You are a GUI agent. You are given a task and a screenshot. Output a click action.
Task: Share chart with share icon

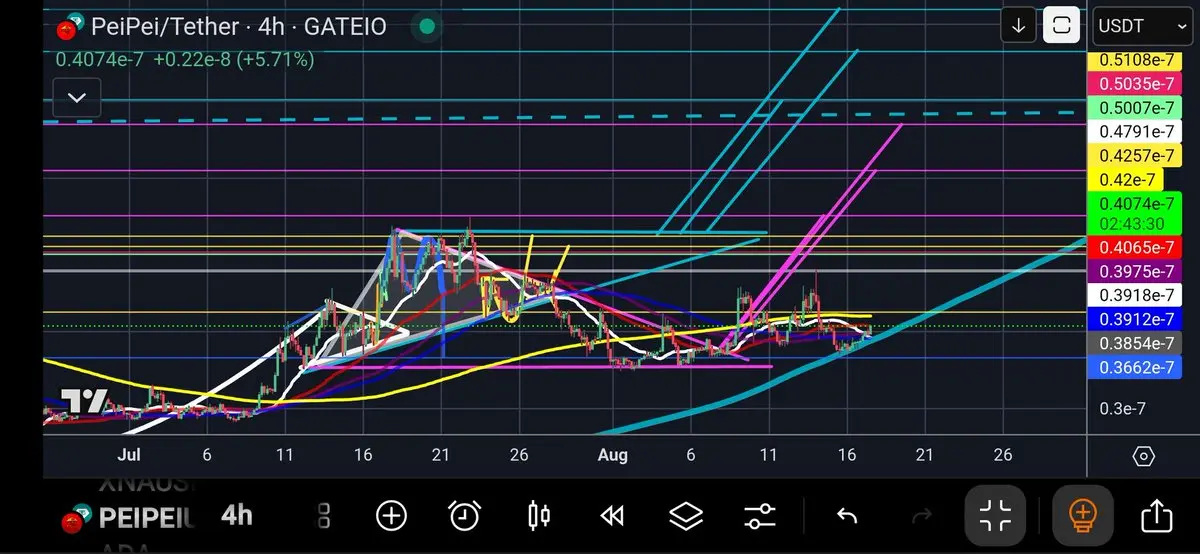coord(1157,516)
